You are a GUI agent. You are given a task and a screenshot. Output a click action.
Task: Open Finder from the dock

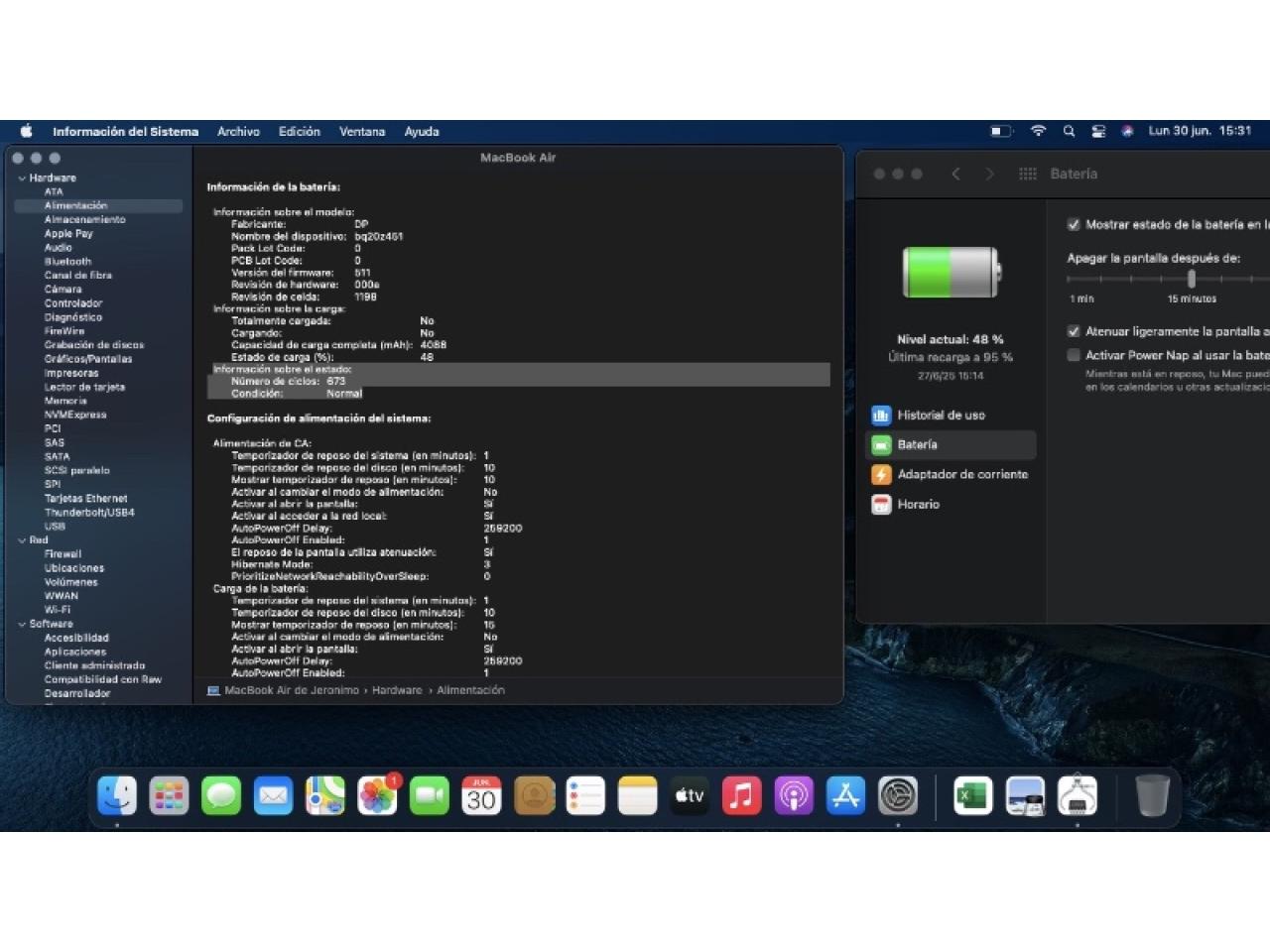pyautogui.click(x=117, y=795)
